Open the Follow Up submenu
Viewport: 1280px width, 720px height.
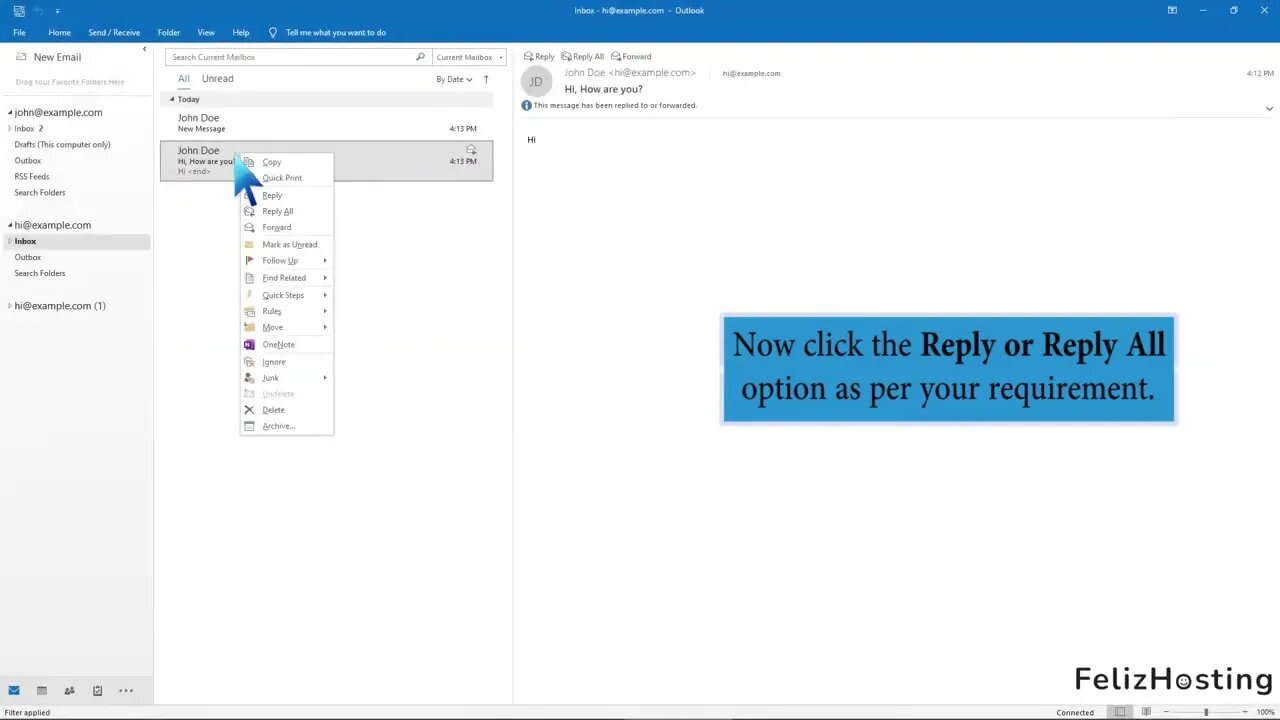[286, 260]
